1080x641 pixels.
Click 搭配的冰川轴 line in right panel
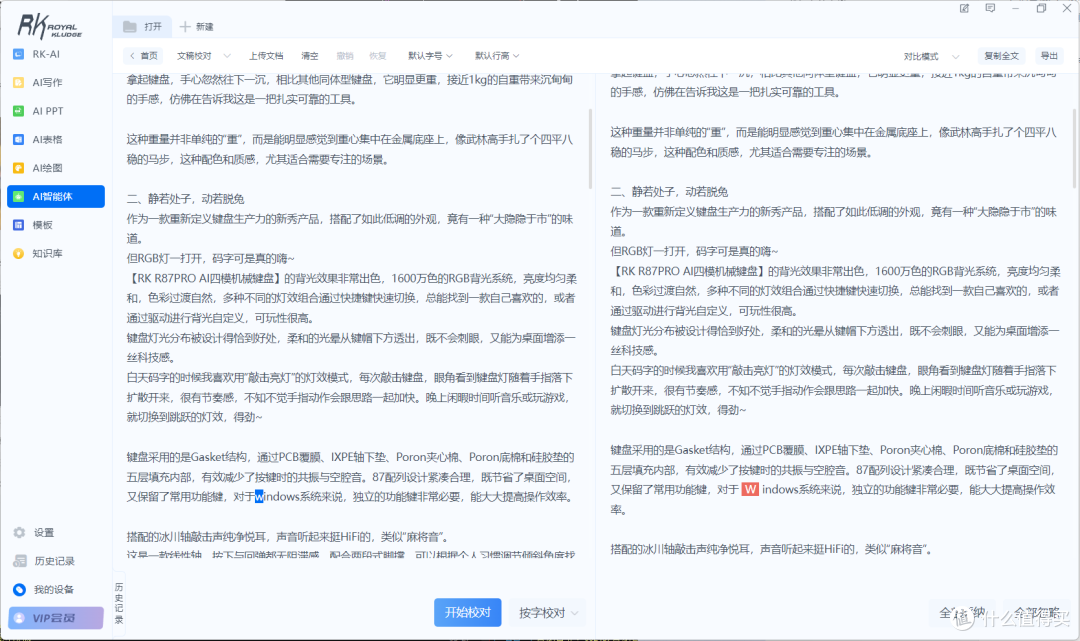click(772, 549)
